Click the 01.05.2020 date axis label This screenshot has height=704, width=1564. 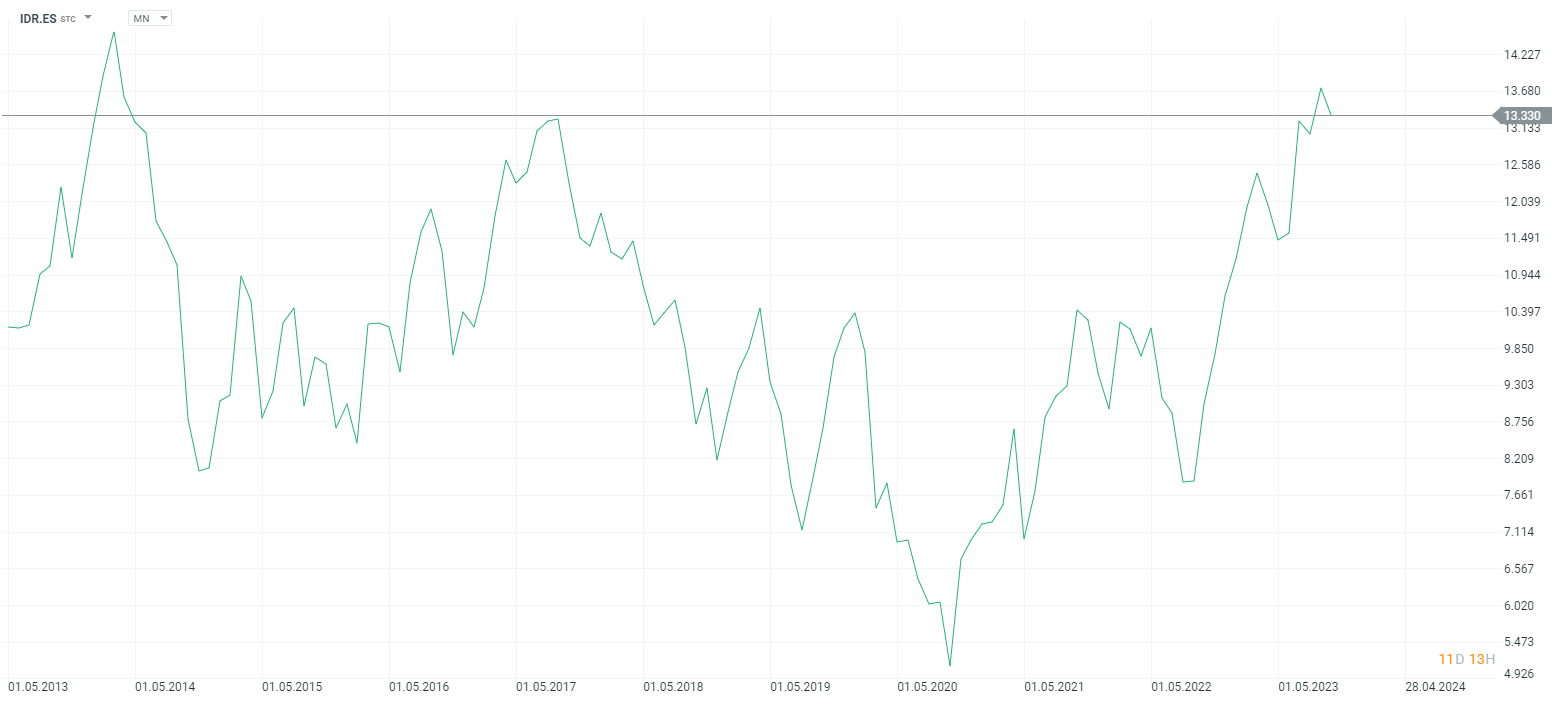(927, 687)
